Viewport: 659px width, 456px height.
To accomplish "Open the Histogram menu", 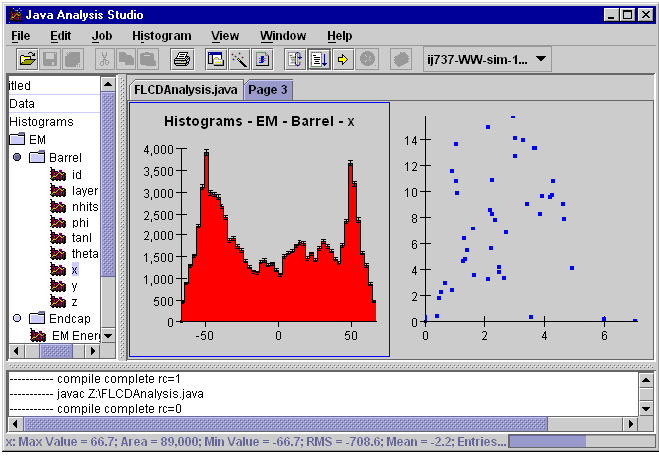I will (161, 36).
